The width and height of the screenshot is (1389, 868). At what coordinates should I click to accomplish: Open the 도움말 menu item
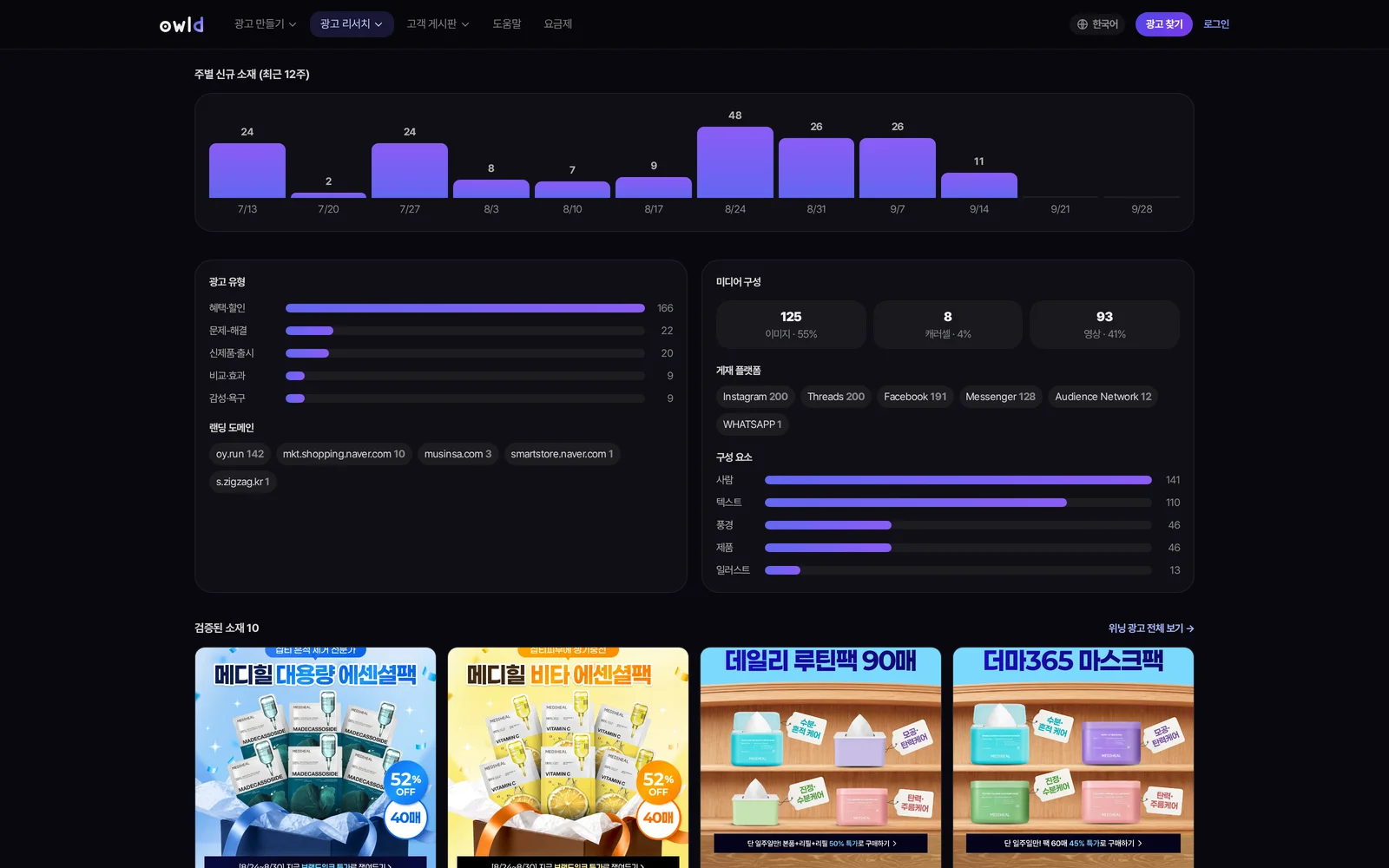[x=507, y=24]
